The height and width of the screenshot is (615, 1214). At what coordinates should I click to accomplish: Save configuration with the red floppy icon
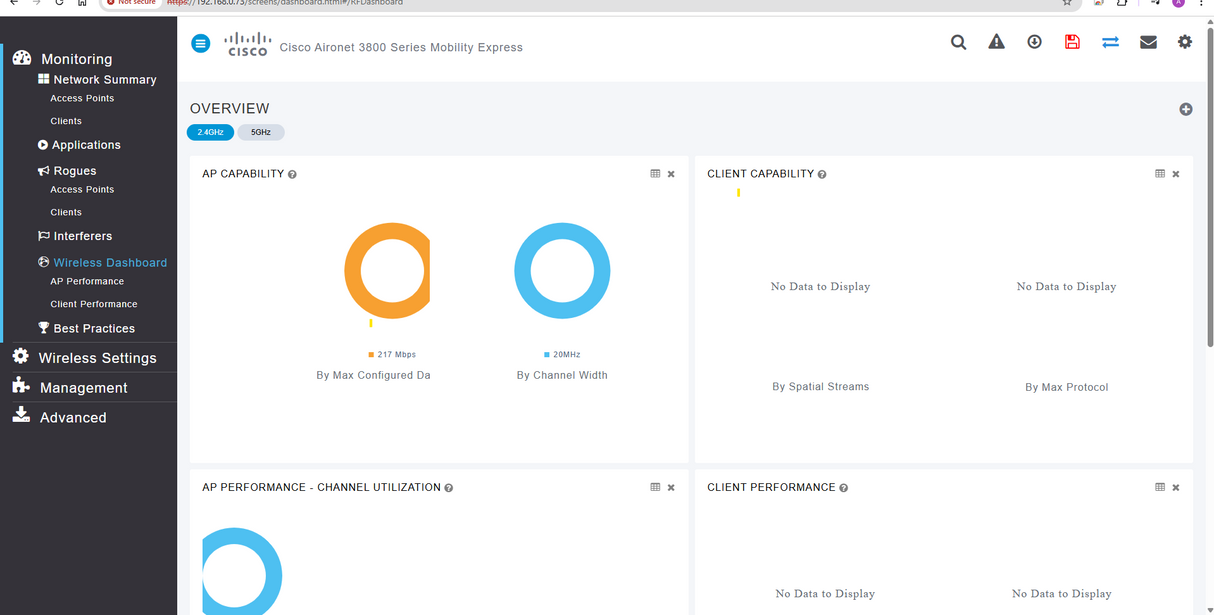(1072, 42)
